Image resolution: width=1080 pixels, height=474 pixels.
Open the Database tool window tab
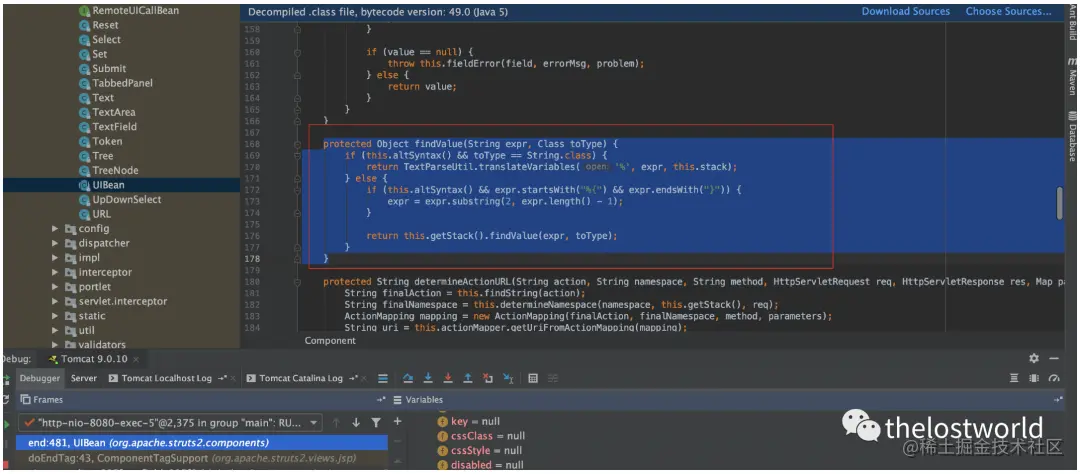(x=1072, y=135)
